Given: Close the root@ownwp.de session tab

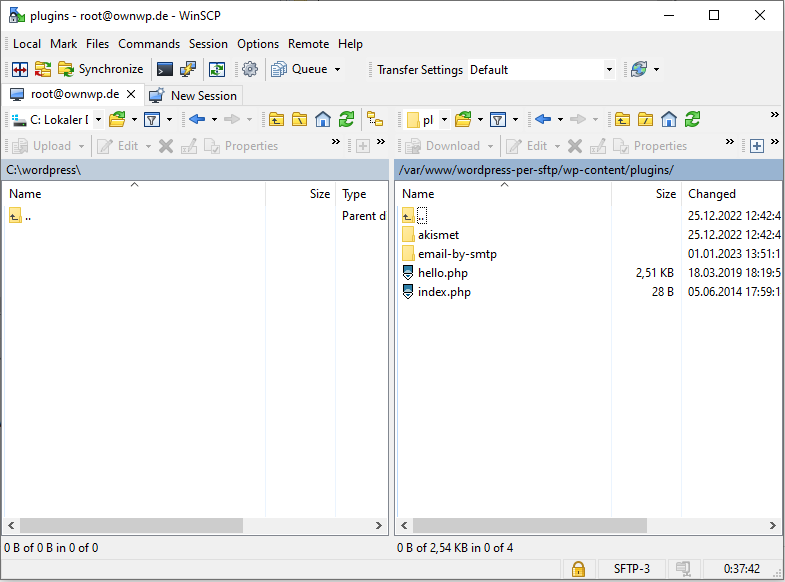Looking at the screenshot, I should [x=131, y=94].
